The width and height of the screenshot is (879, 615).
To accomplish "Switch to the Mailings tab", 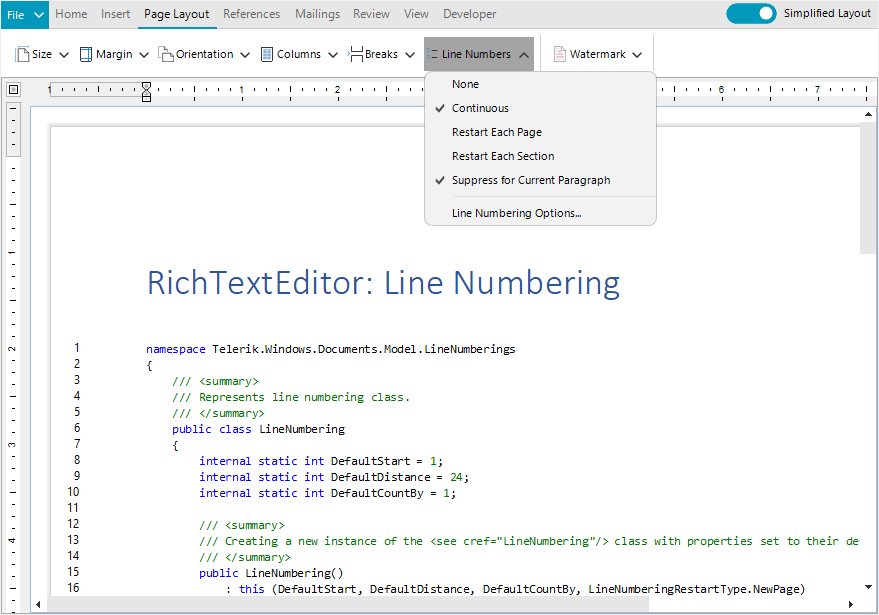I will (317, 14).
